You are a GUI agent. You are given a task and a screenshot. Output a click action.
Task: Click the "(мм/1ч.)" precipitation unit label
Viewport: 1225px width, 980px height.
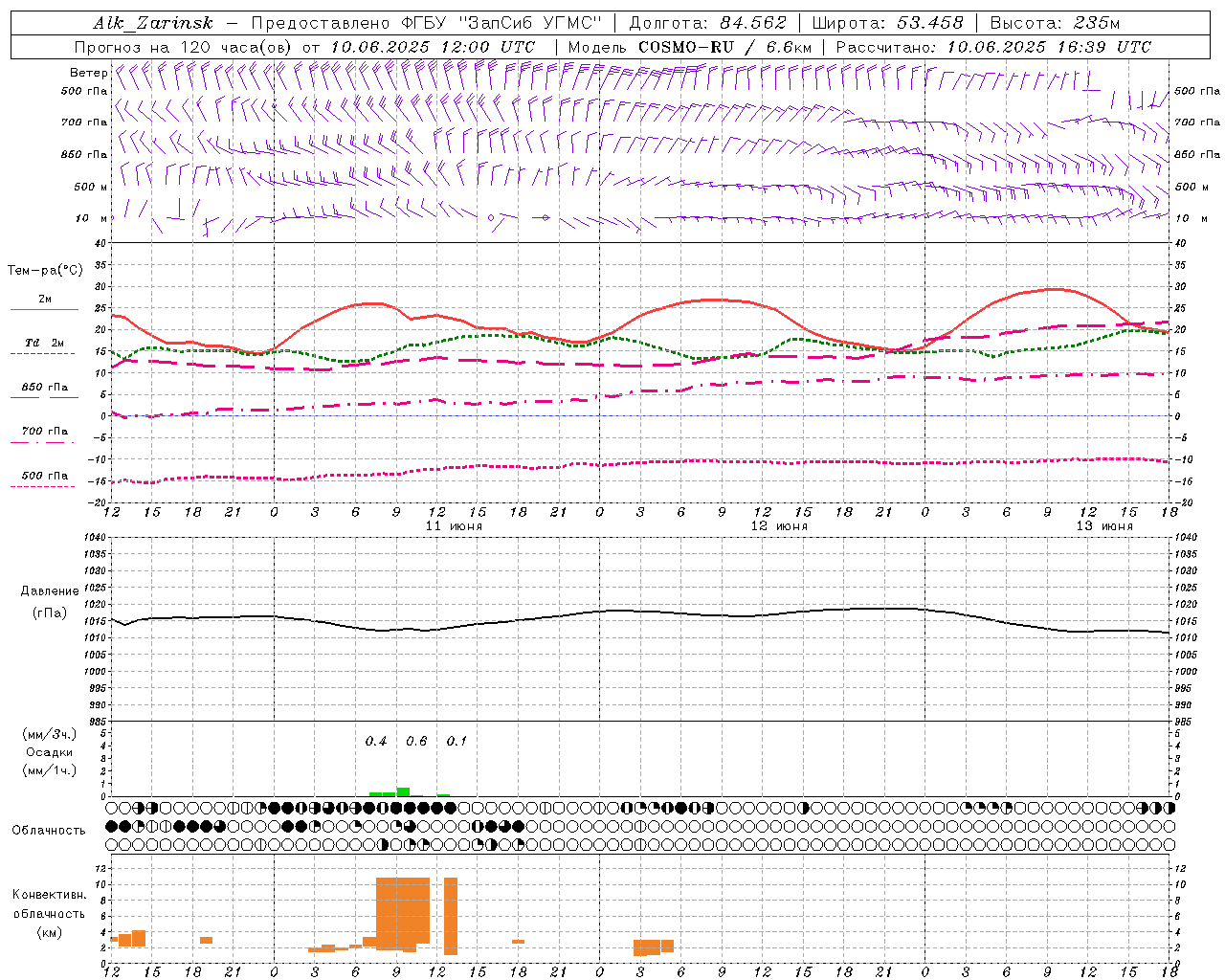point(49,770)
